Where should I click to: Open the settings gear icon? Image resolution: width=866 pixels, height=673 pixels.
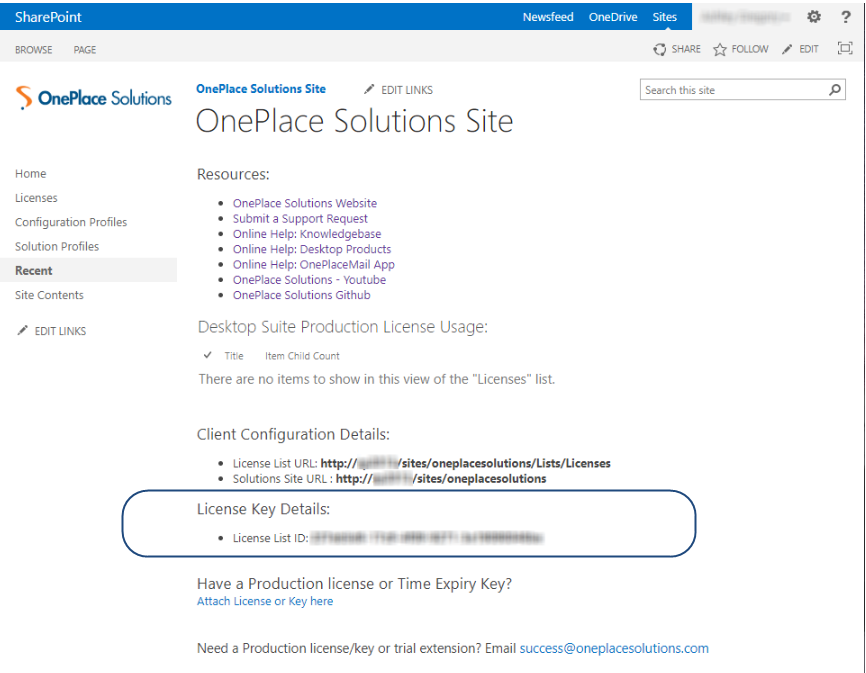[x=814, y=17]
